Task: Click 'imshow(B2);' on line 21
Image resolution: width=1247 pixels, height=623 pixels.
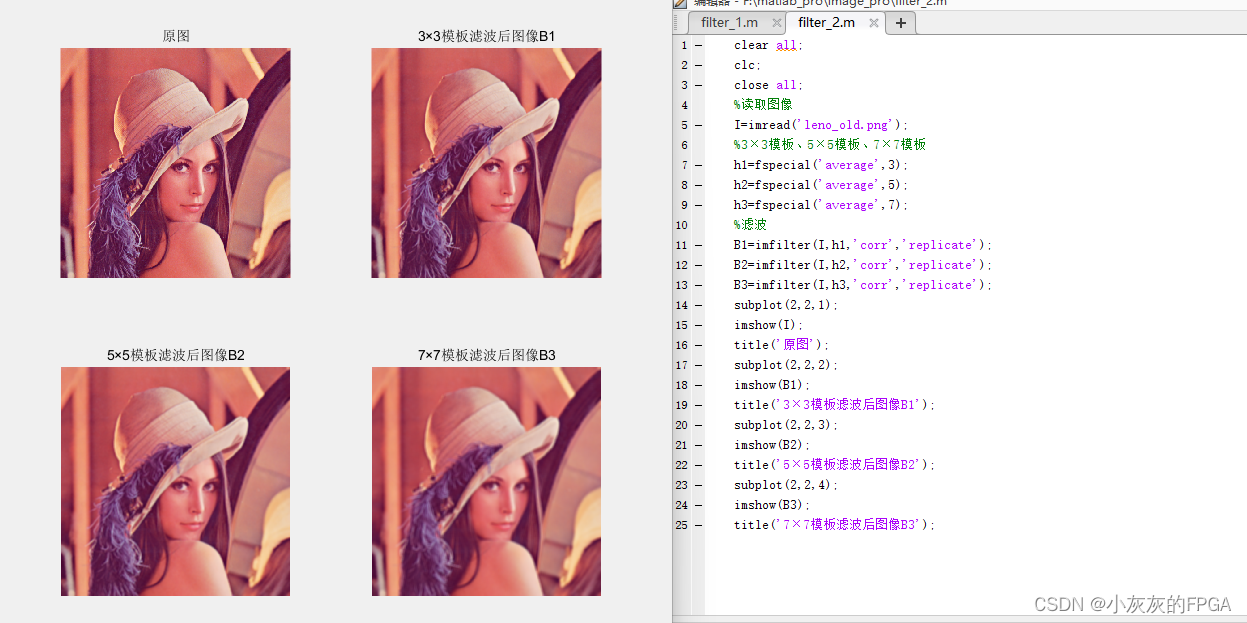Action: [x=772, y=445]
